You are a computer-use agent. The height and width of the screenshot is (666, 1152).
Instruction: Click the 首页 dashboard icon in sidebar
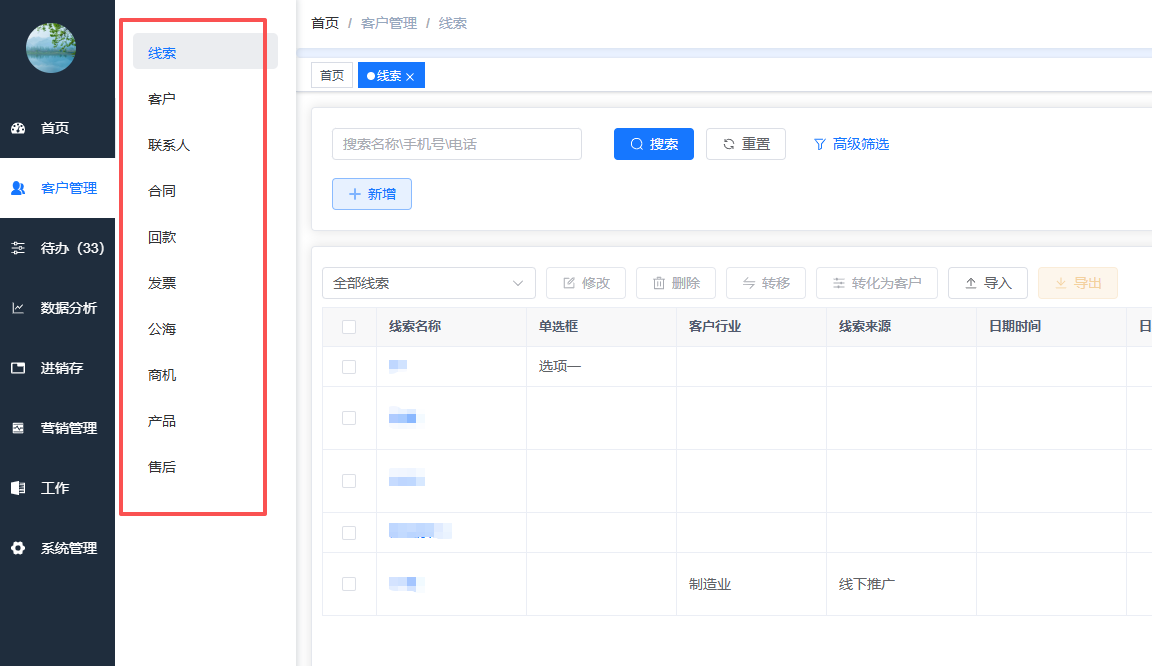18,128
